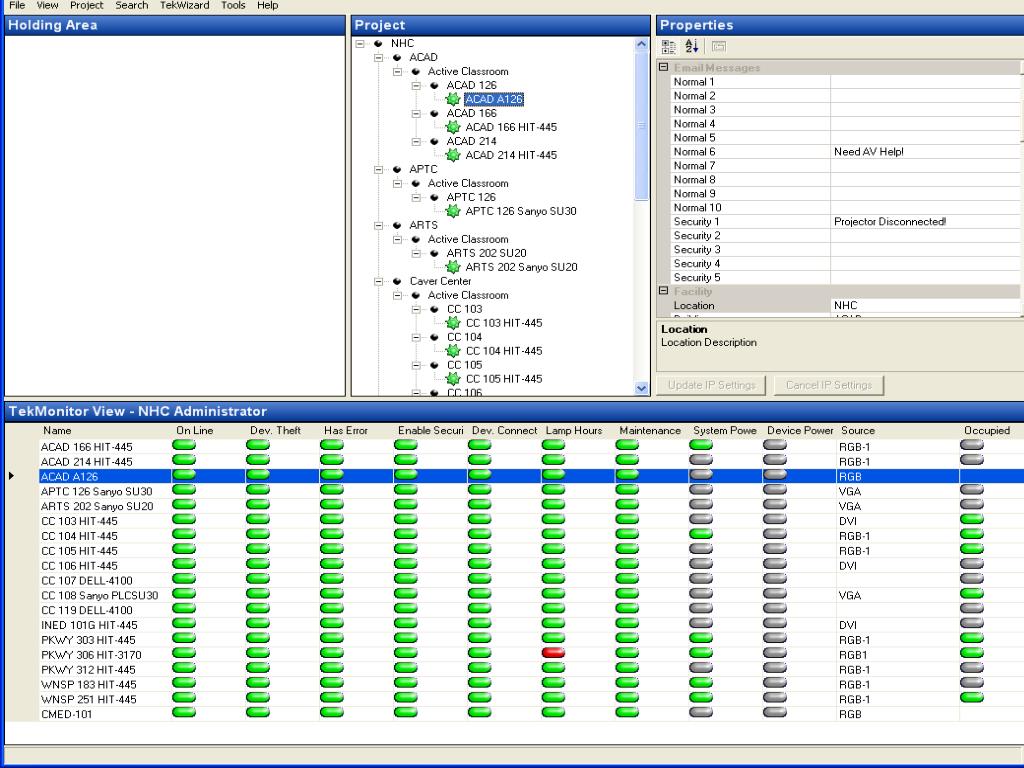
Task: Open the Property Pages toolbar icon
Action: pyautogui.click(x=718, y=46)
